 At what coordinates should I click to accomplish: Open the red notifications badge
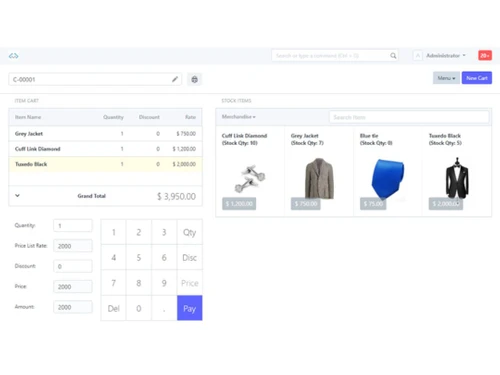tap(485, 56)
